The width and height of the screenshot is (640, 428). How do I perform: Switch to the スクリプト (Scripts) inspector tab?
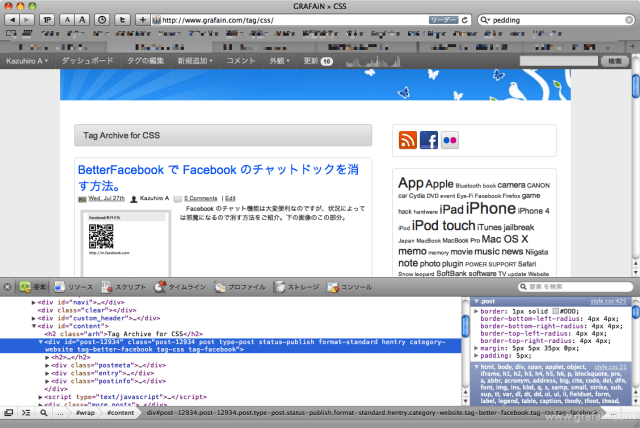click(124, 287)
